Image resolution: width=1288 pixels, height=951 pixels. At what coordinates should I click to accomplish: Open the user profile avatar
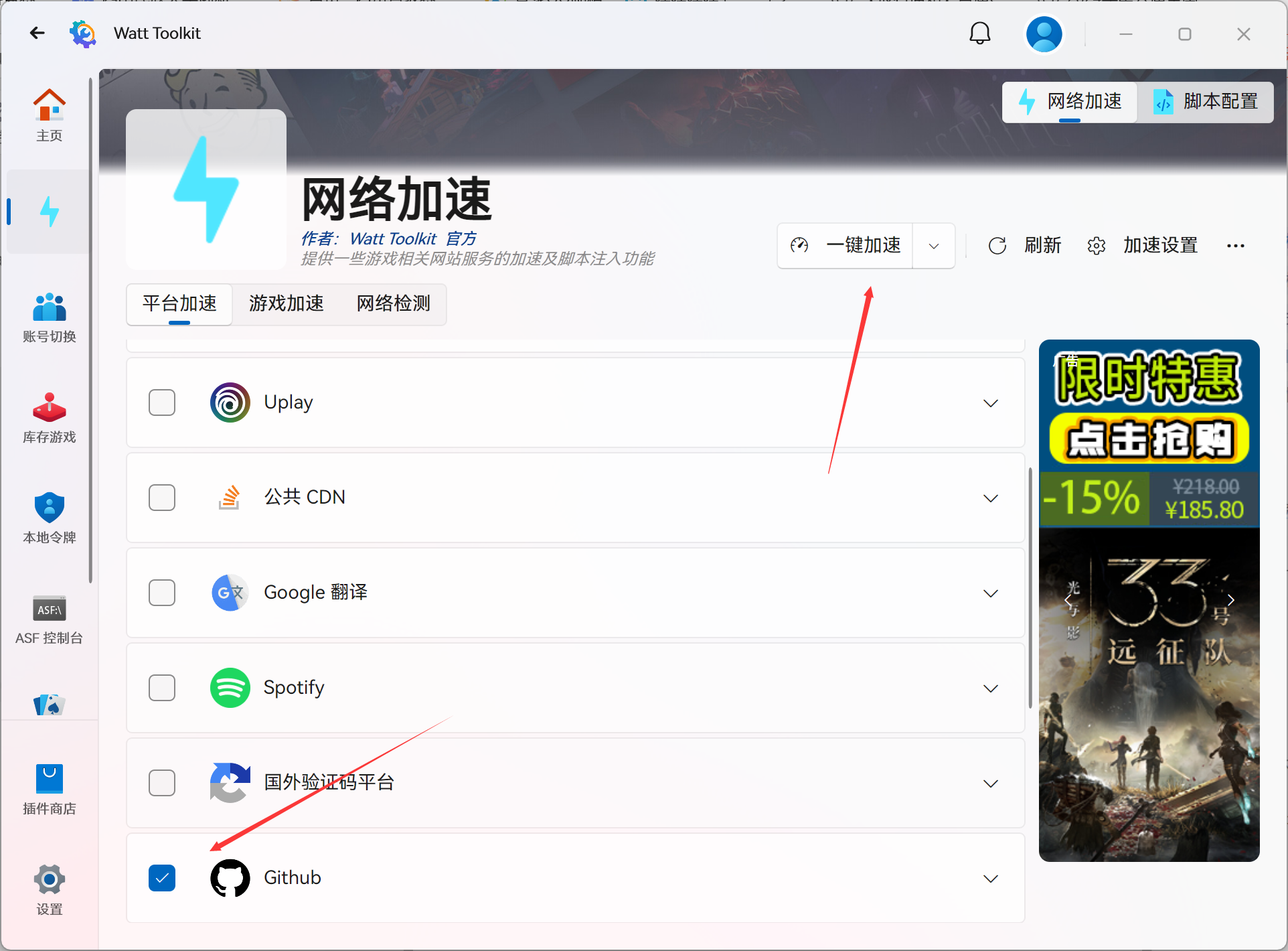(x=1044, y=33)
